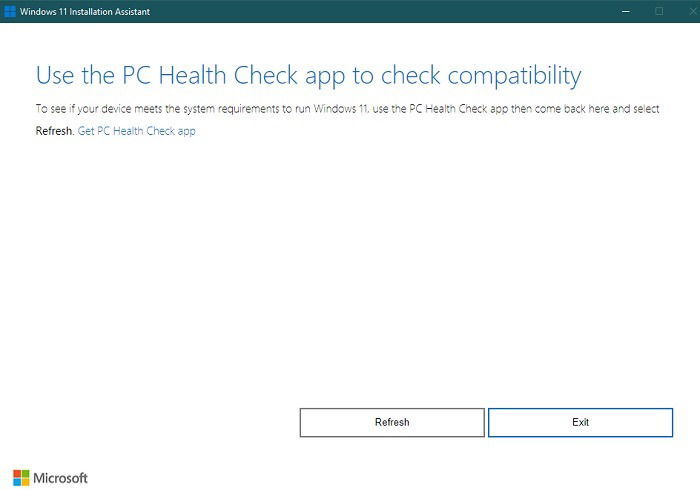Click the word 'app' in the blue heading
Viewport: 700px width, 490px height.
[325, 77]
